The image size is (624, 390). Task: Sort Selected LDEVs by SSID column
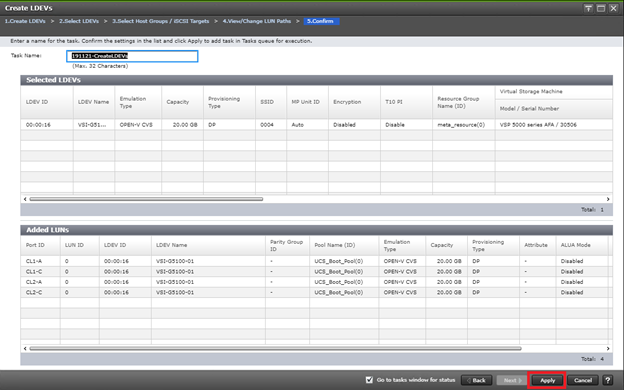(x=271, y=102)
